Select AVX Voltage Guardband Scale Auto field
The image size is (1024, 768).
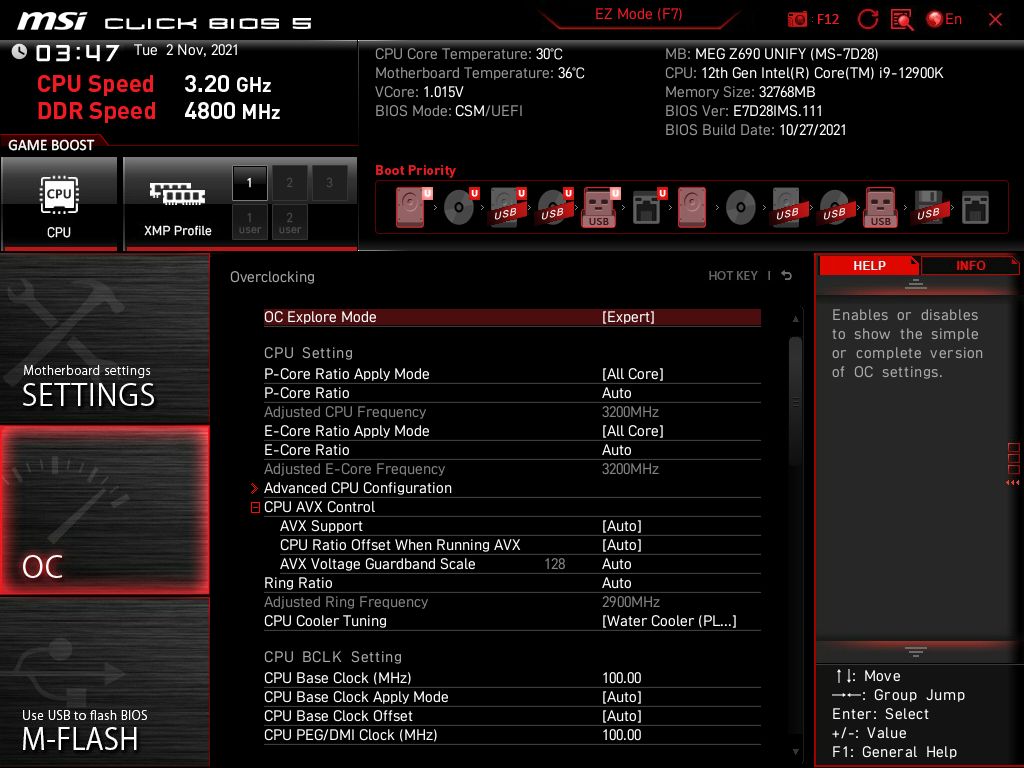(616, 564)
